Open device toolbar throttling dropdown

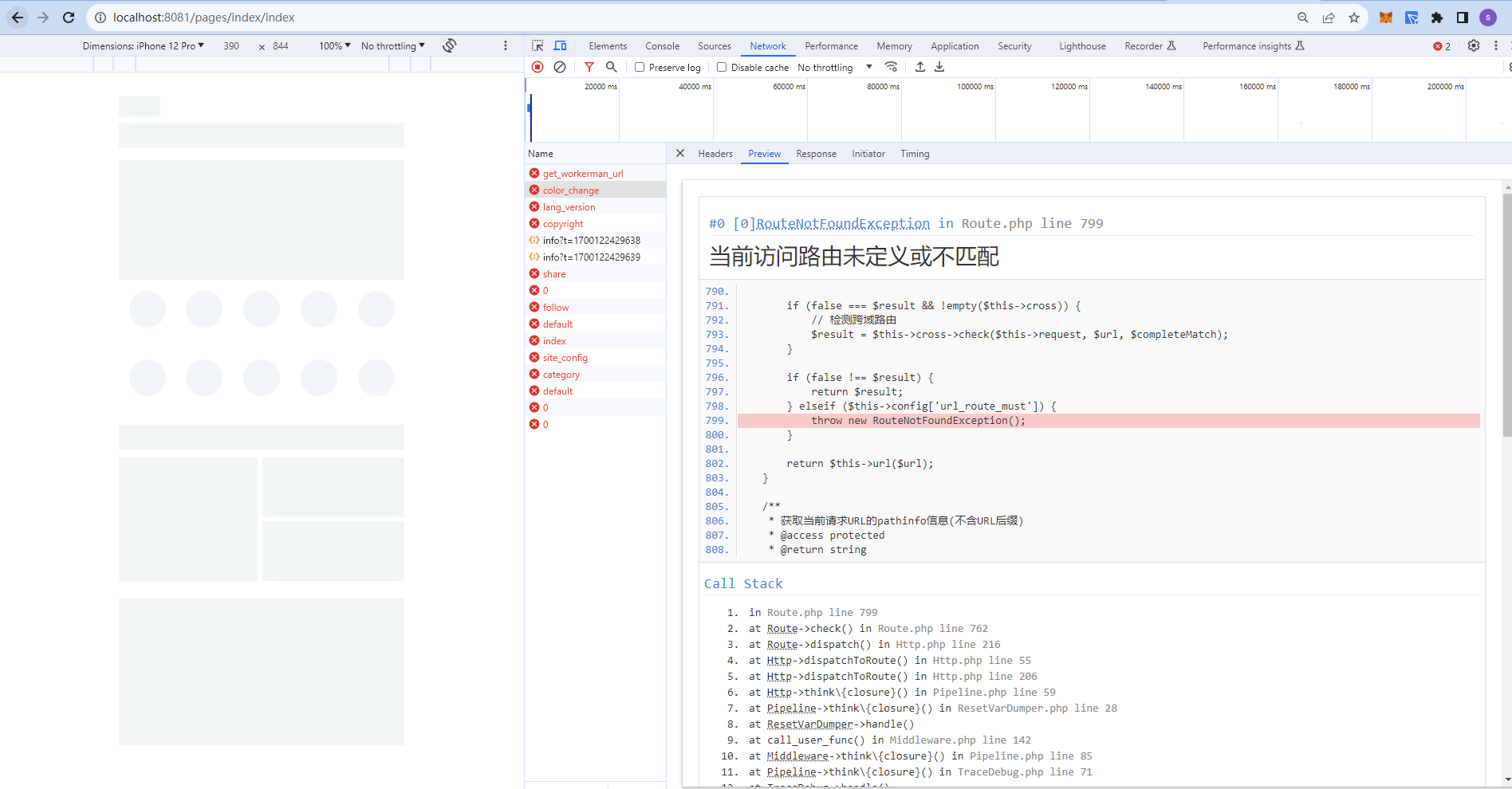[x=393, y=45]
